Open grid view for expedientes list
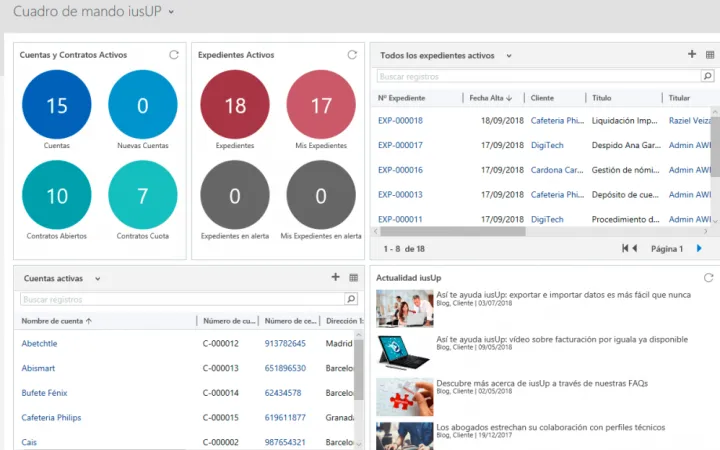The image size is (720, 450). coord(710,55)
